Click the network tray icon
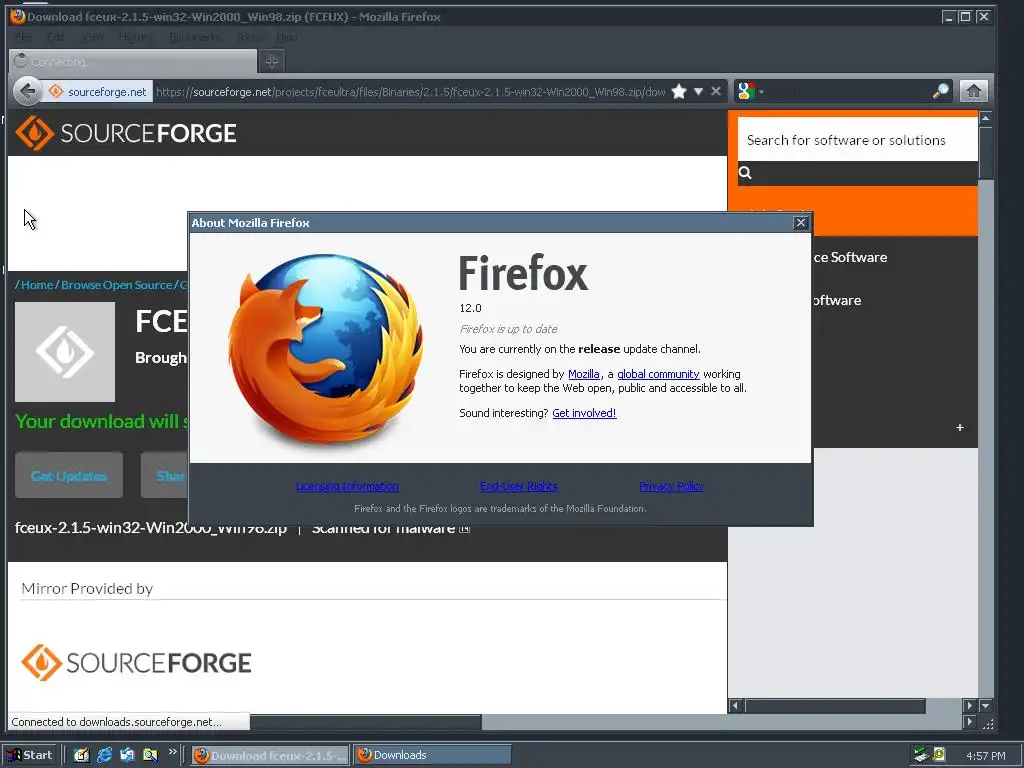1024x768 pixels. (921, 755)
